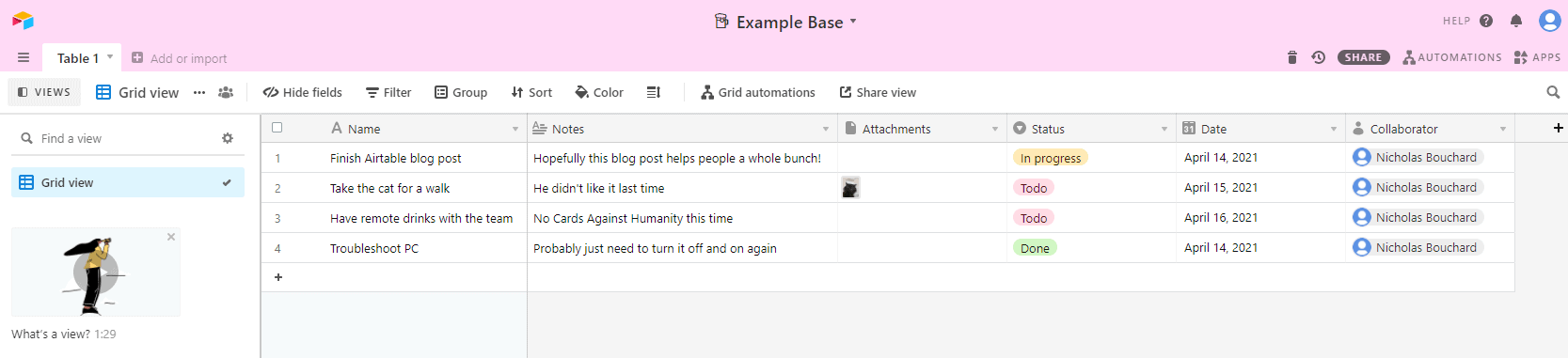Open the trash bin icon
Image resolution: width=1568 pixels, height=358 pixels.
(x=1292, y=57)
